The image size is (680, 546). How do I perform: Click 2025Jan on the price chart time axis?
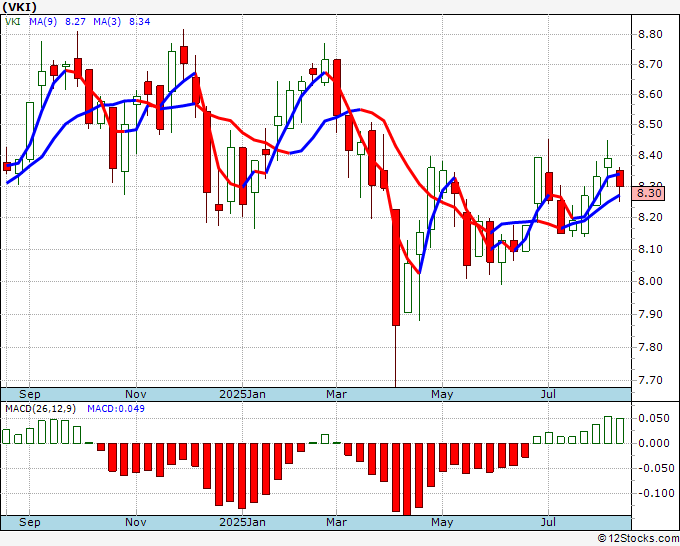click(x=242, y=395)
